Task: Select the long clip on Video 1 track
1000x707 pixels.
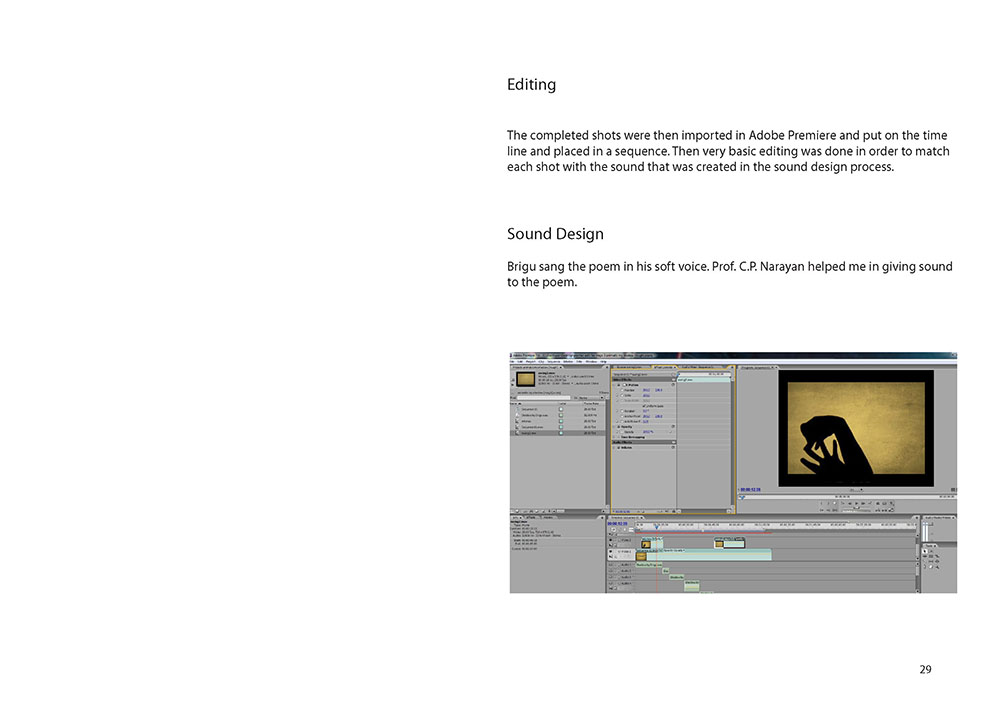Action: [704, 555]
